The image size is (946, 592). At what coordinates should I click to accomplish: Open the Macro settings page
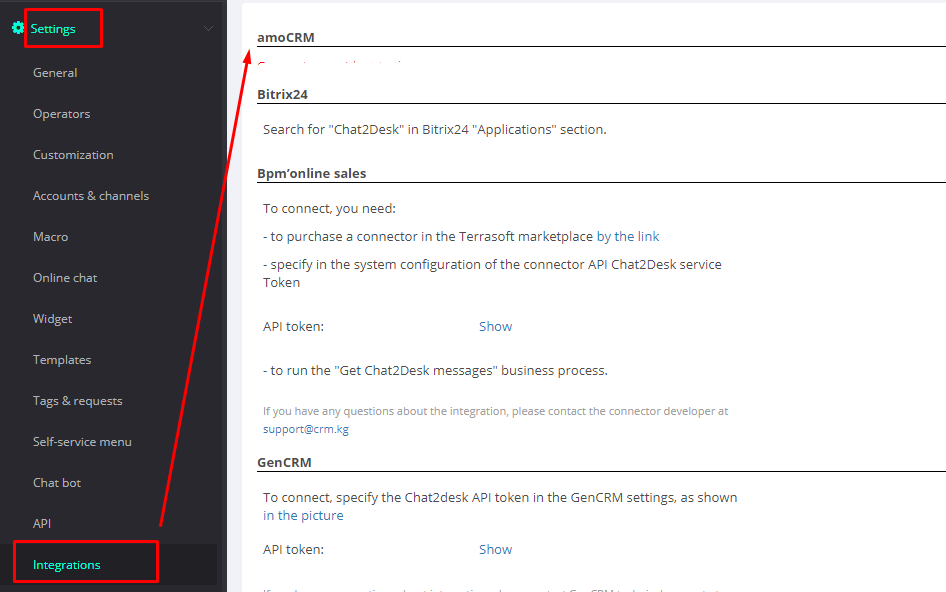51,237
